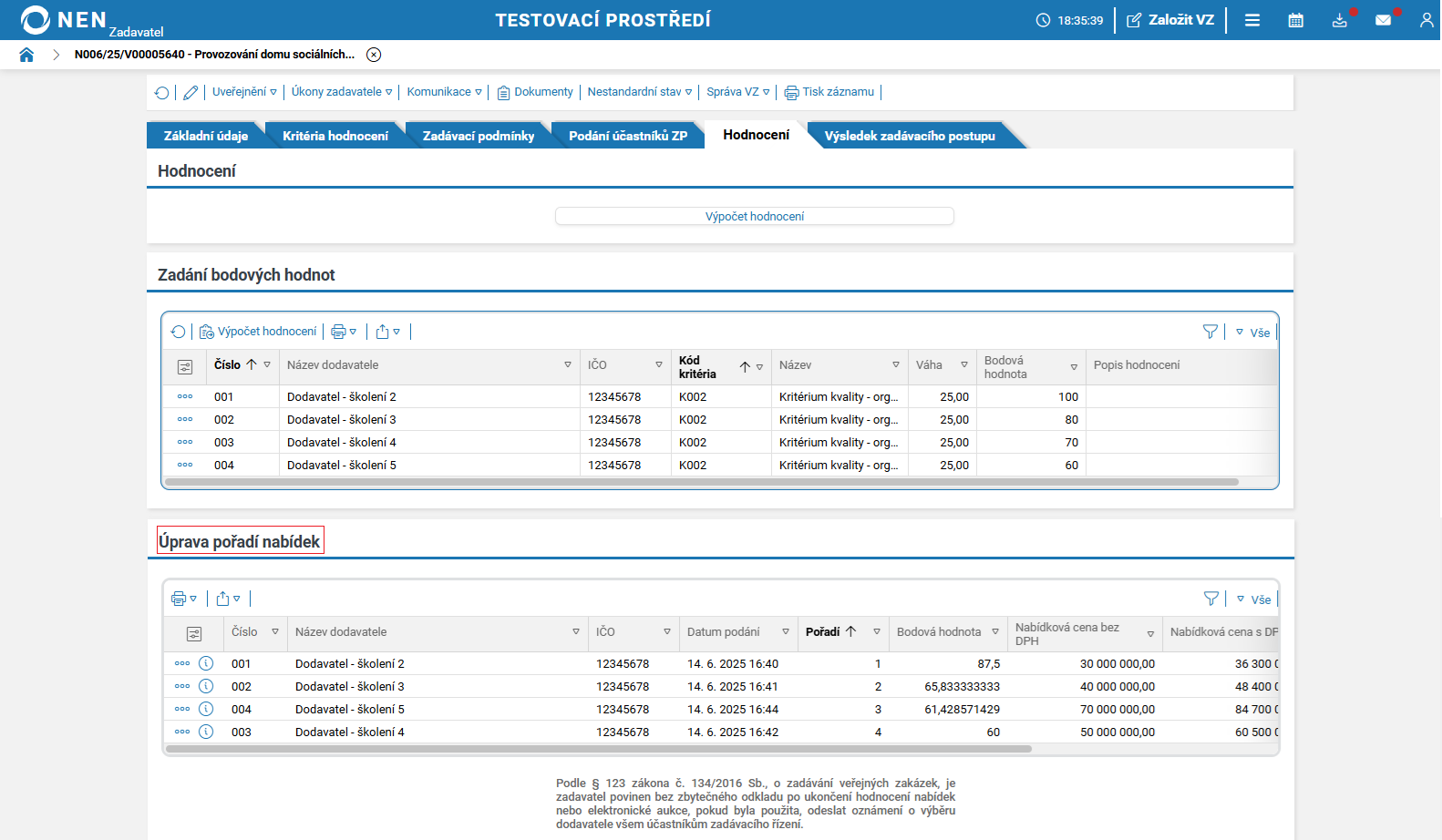Click the home icon in breadcrumb

pos(26,55)
